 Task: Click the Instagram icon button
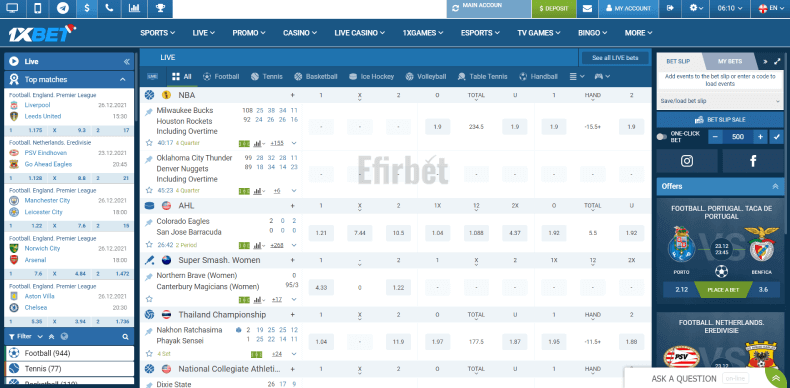(687, 161)
